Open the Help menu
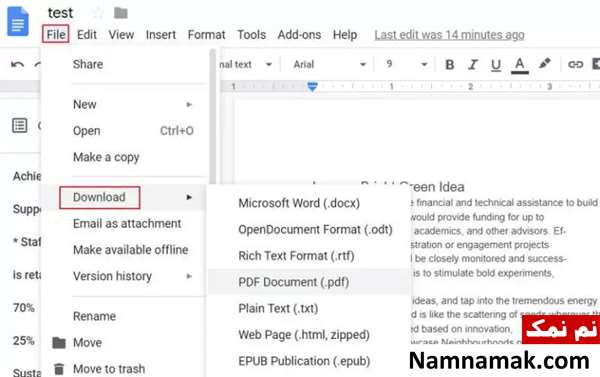This screenshot has height=377, width=600. [345, 34]
